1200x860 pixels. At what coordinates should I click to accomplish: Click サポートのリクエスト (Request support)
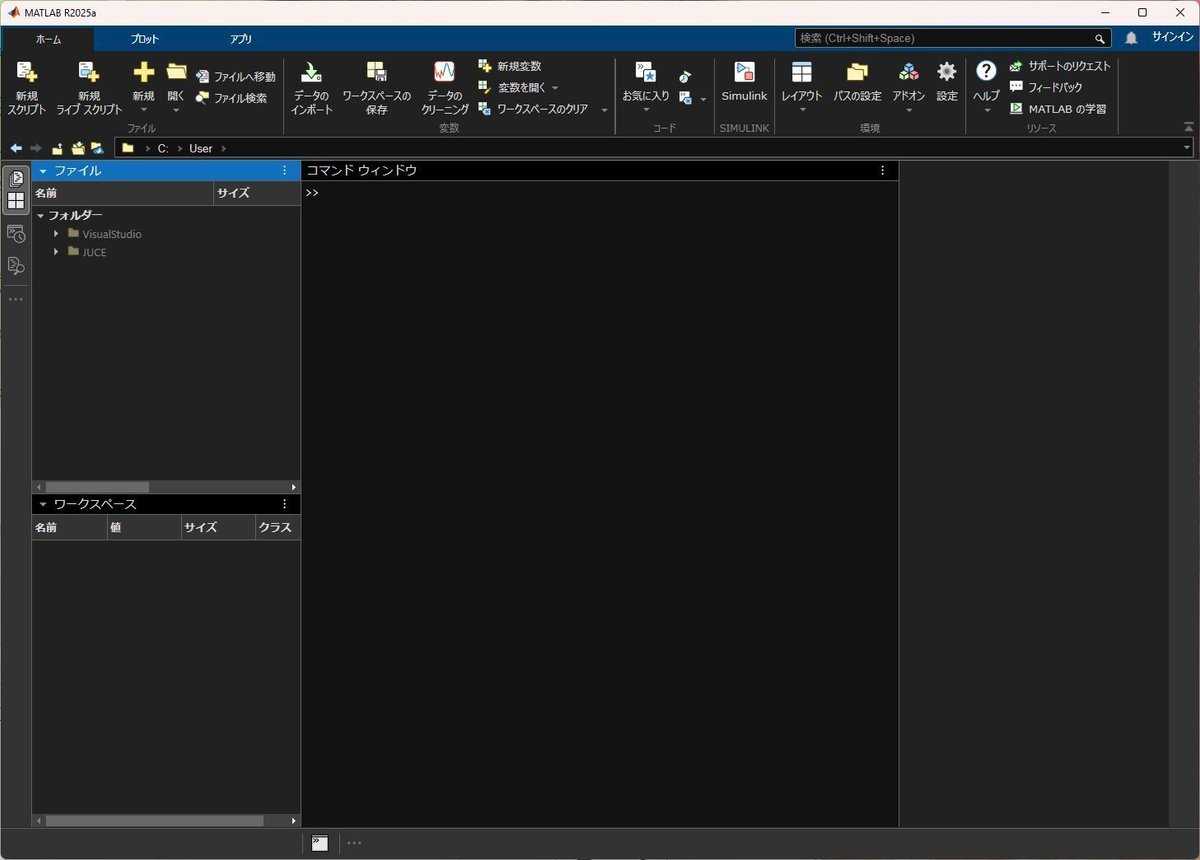pyautogui.click(x=1060, y=66)
